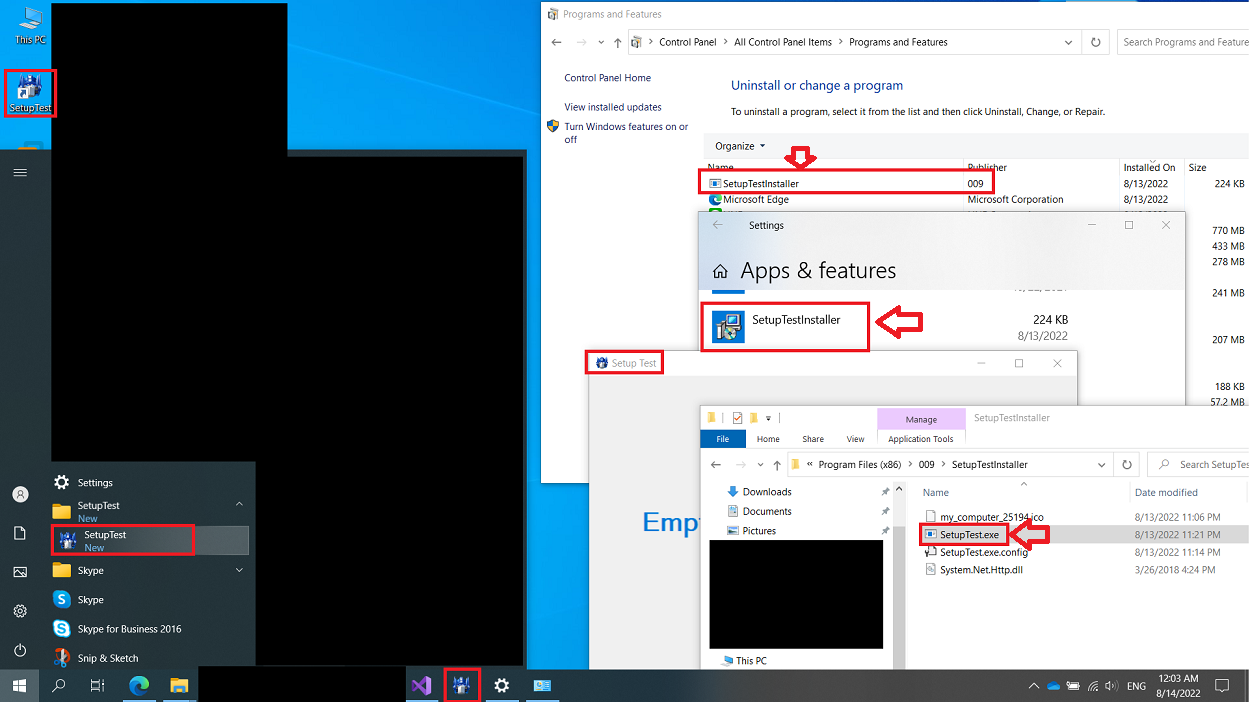Select SetupTest.exe file in Explorer
This screenshot has width=1250, height=702.
[x=969, y=535]
